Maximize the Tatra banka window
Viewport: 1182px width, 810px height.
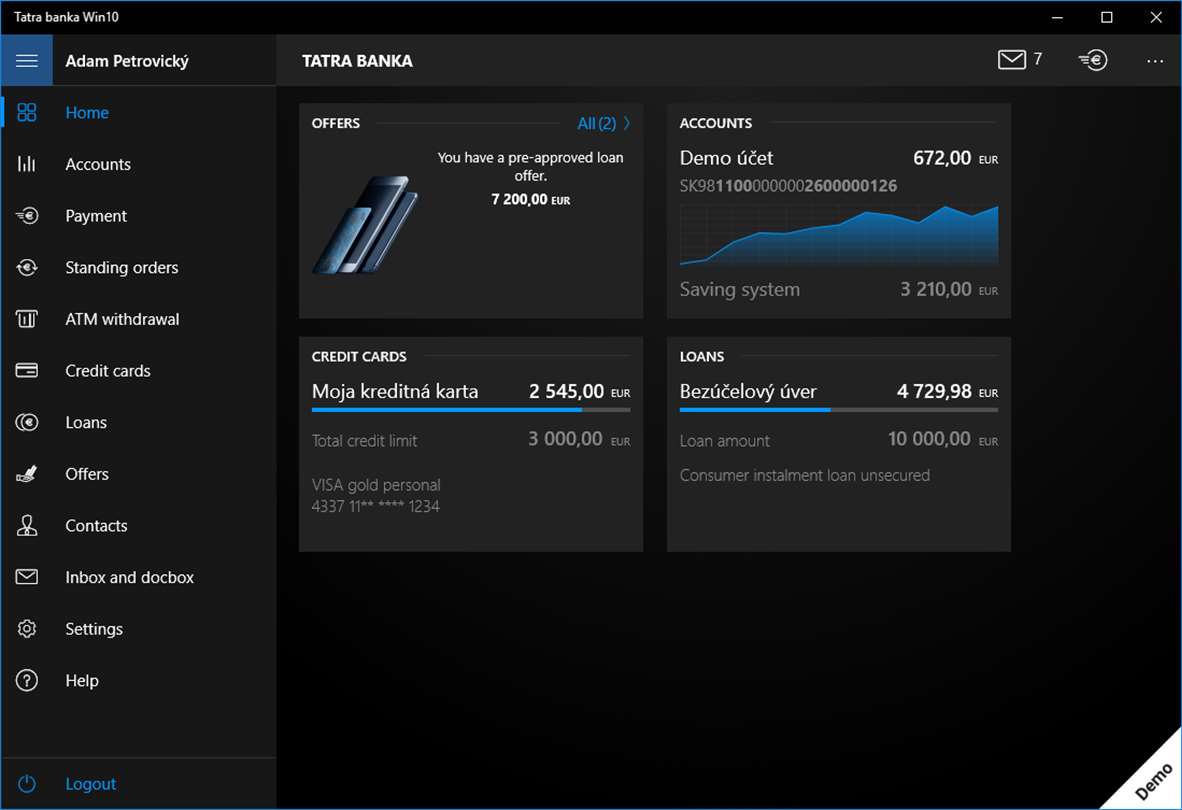pos(1107,17)
